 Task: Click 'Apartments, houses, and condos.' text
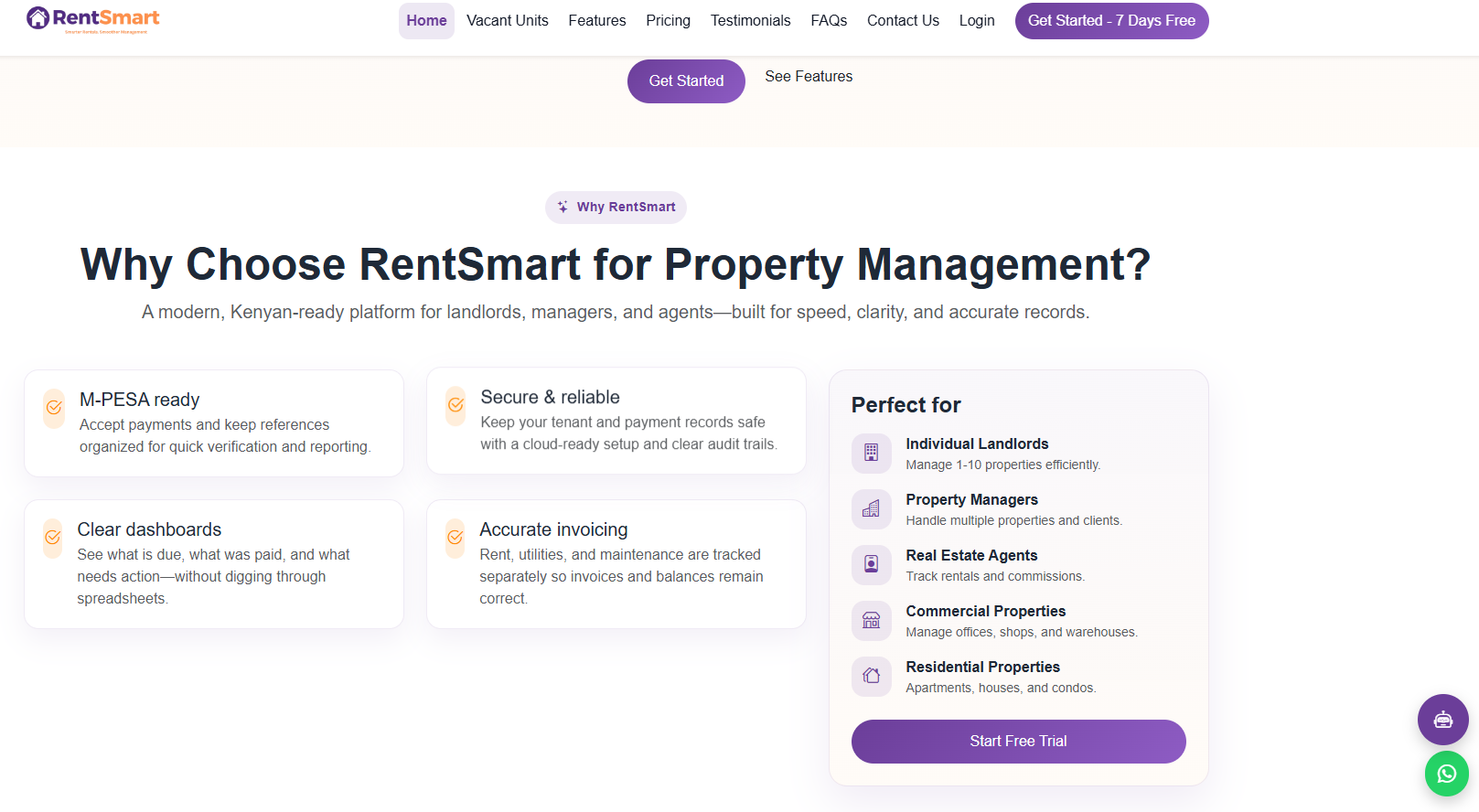pos(1001,688)
